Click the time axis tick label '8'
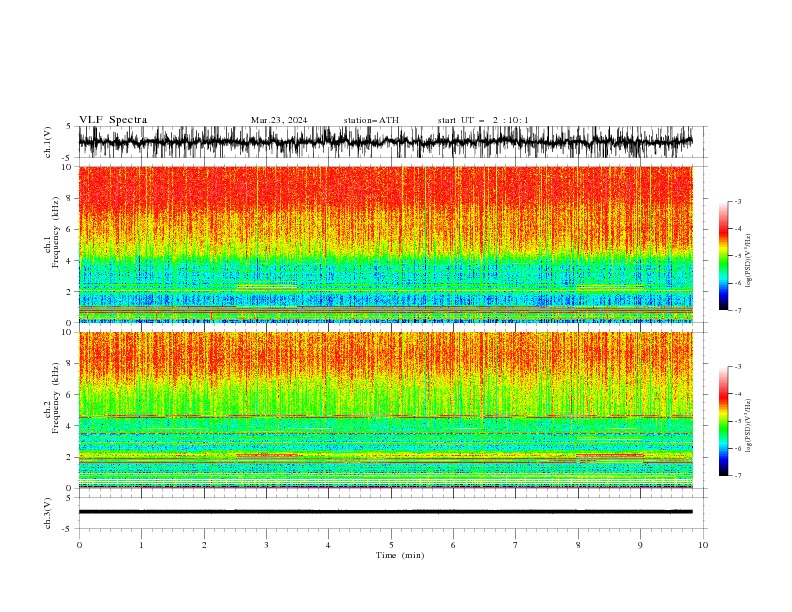This screenshot has width=792, height=612. [578, 545]
